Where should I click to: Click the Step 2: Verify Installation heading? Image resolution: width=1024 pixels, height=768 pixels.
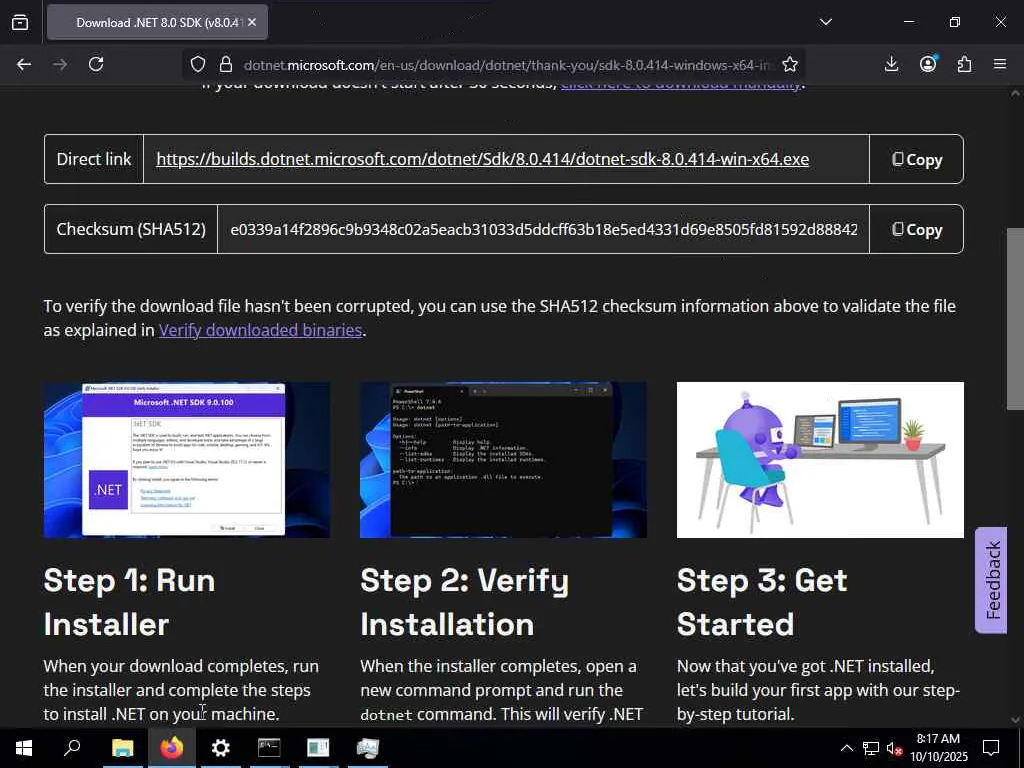point(464,602)
